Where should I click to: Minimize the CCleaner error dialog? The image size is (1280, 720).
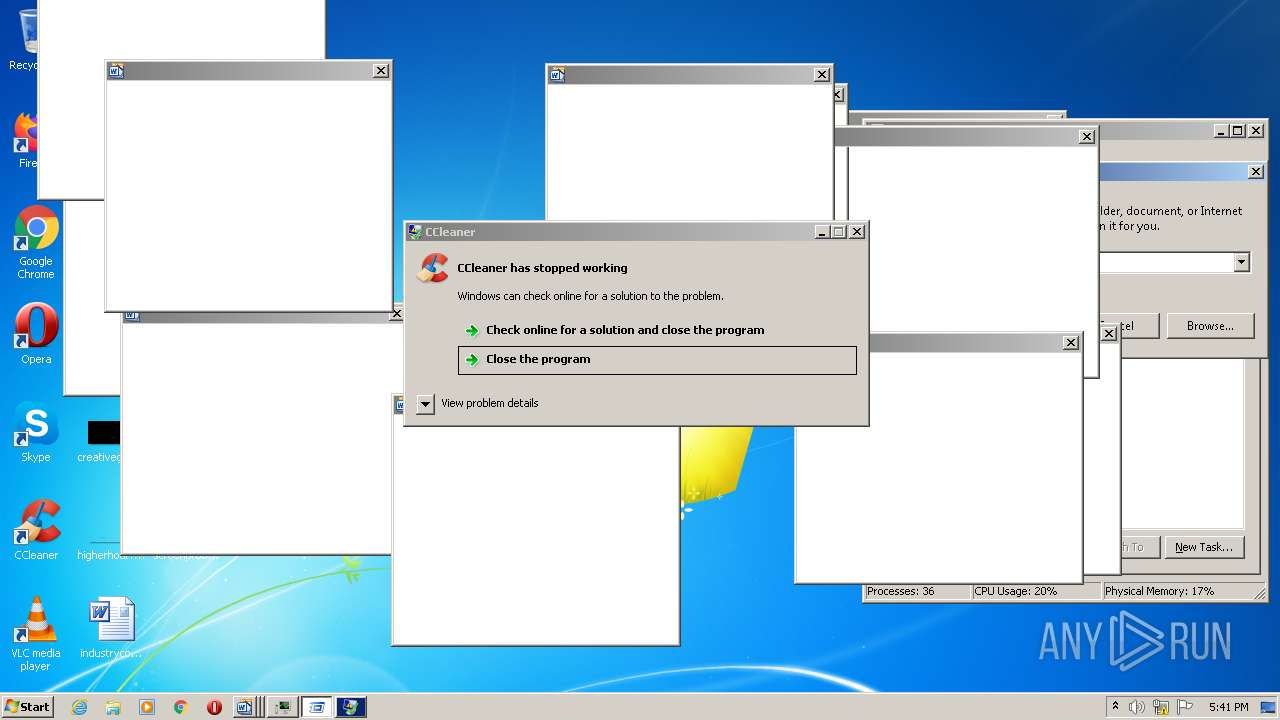(x=822, y=232)
